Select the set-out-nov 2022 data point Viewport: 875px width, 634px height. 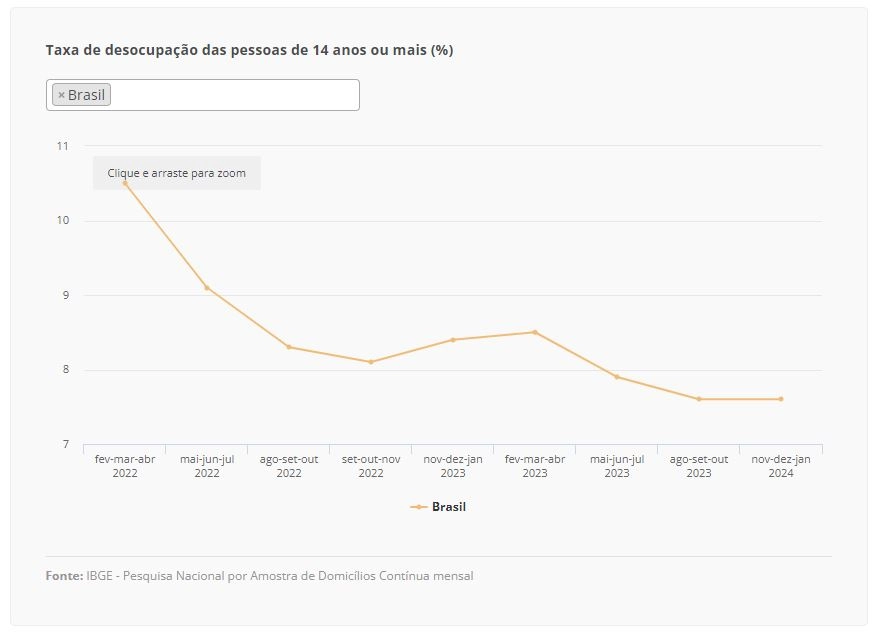371,362
